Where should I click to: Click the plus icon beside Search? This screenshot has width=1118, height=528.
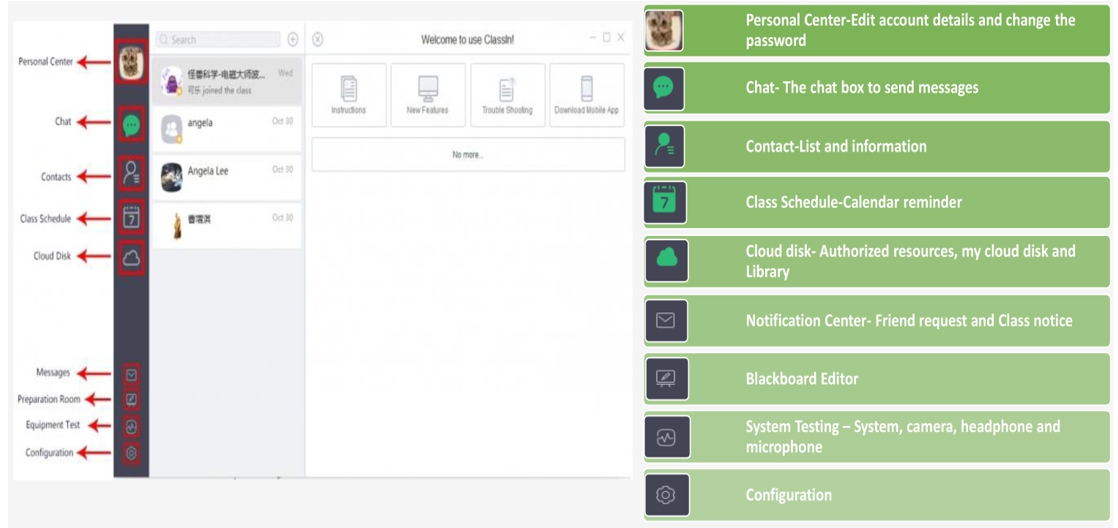(x=292, y=40)
